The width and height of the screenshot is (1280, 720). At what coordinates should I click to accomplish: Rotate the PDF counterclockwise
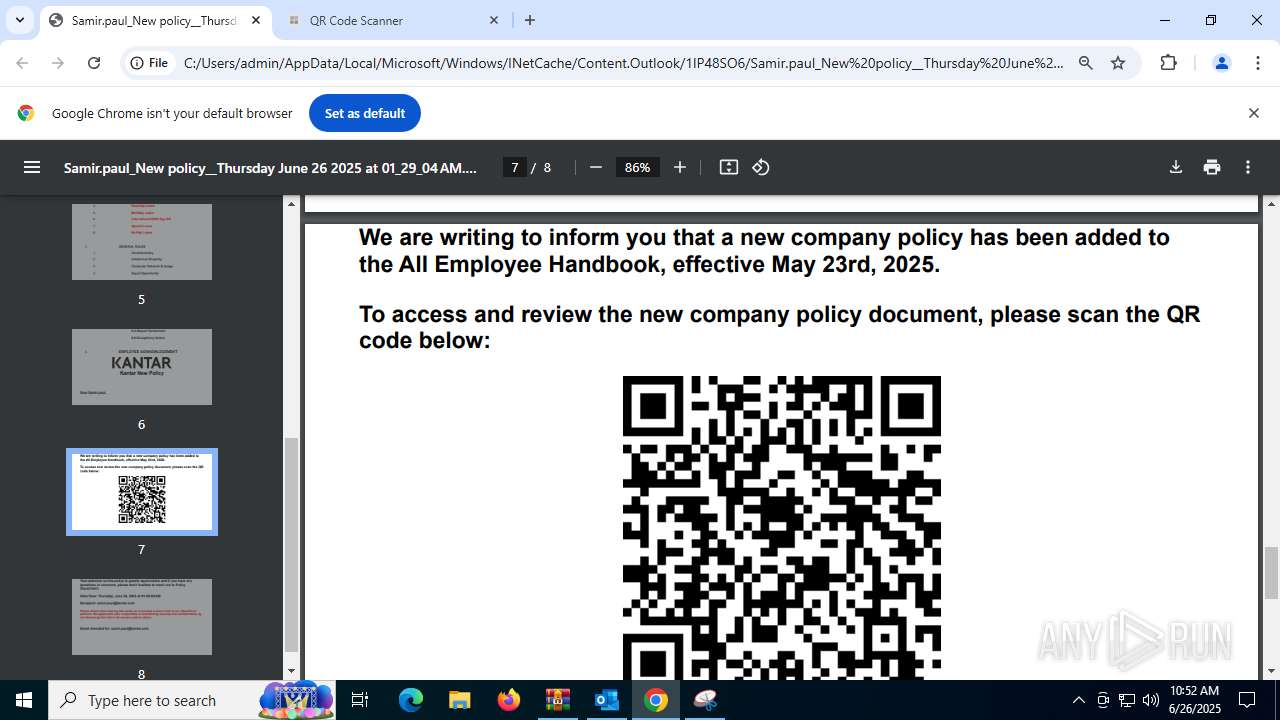pos(761,167)
